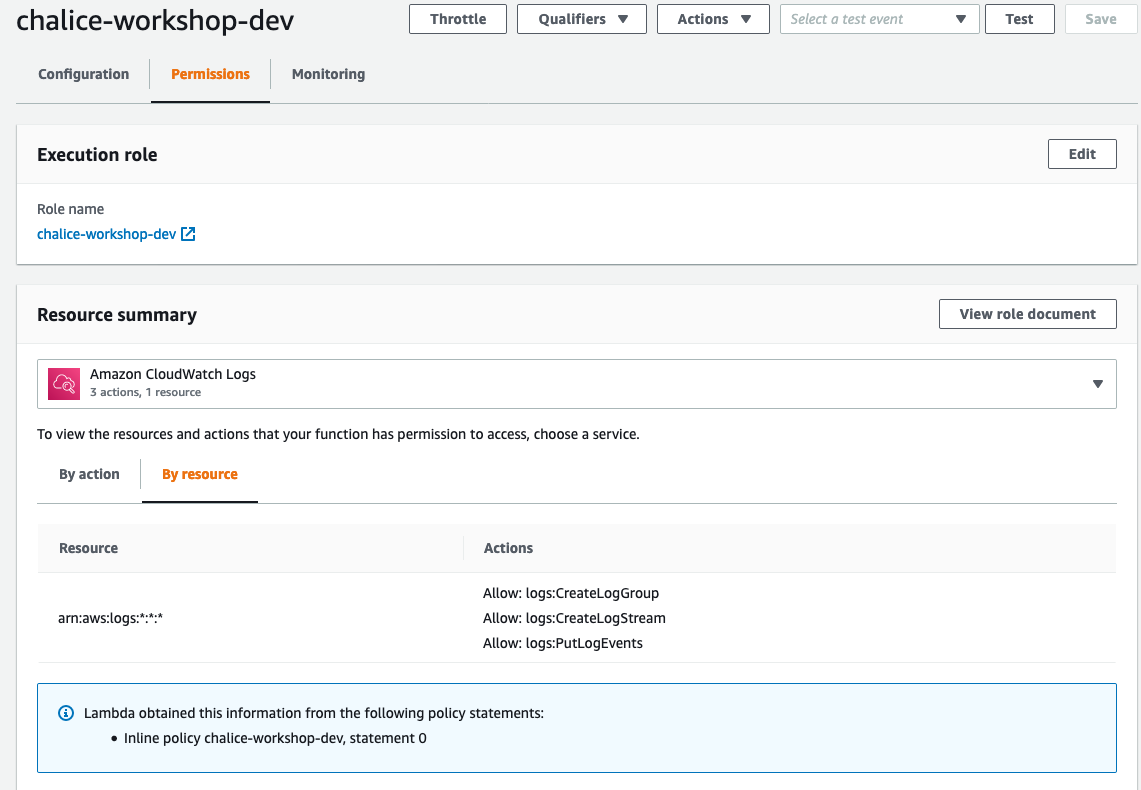Open the Monitoring tab
1141x790 pixels.
pos(328,74)
